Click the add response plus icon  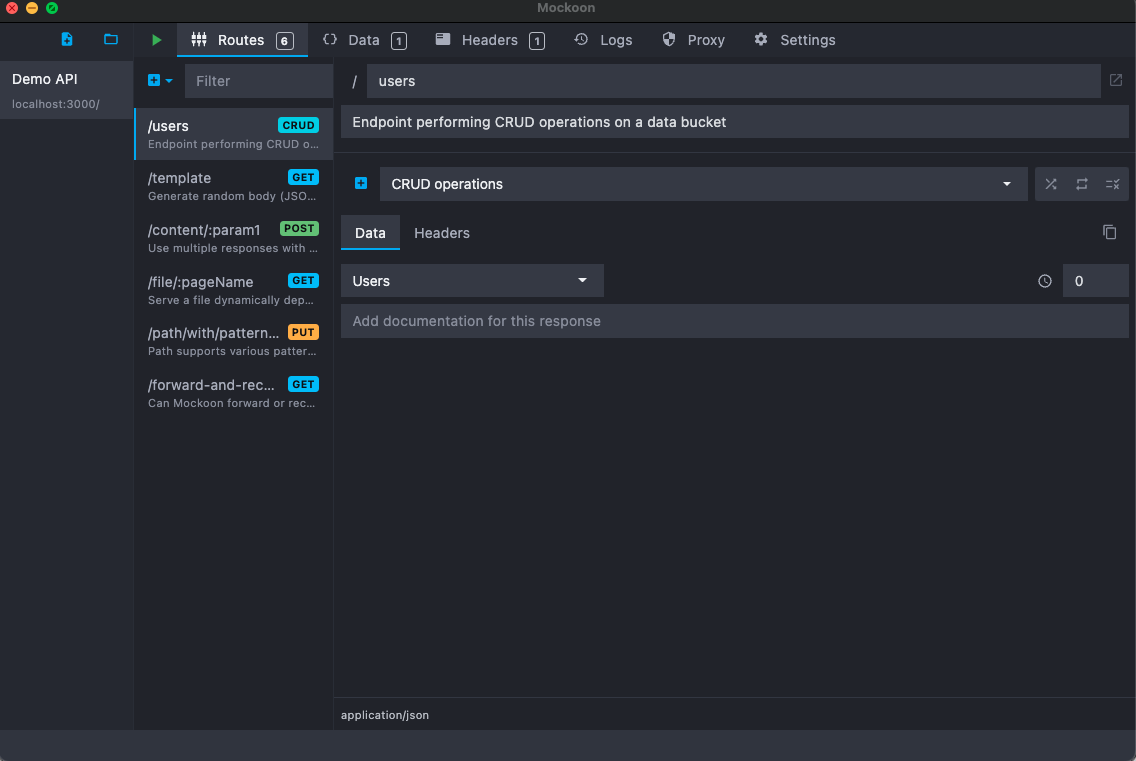click(361, 184)
